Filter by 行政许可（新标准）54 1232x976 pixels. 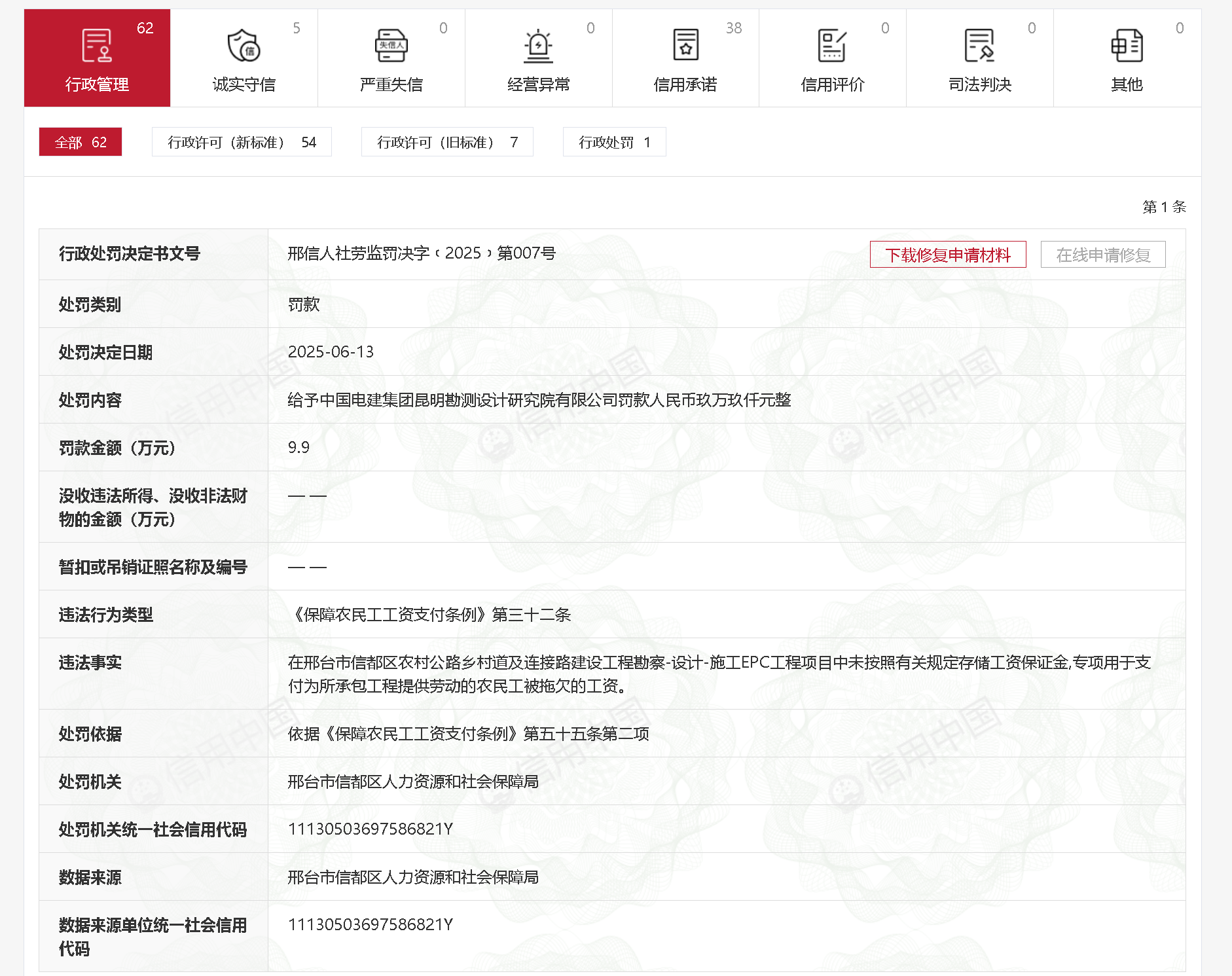[242, 142]
